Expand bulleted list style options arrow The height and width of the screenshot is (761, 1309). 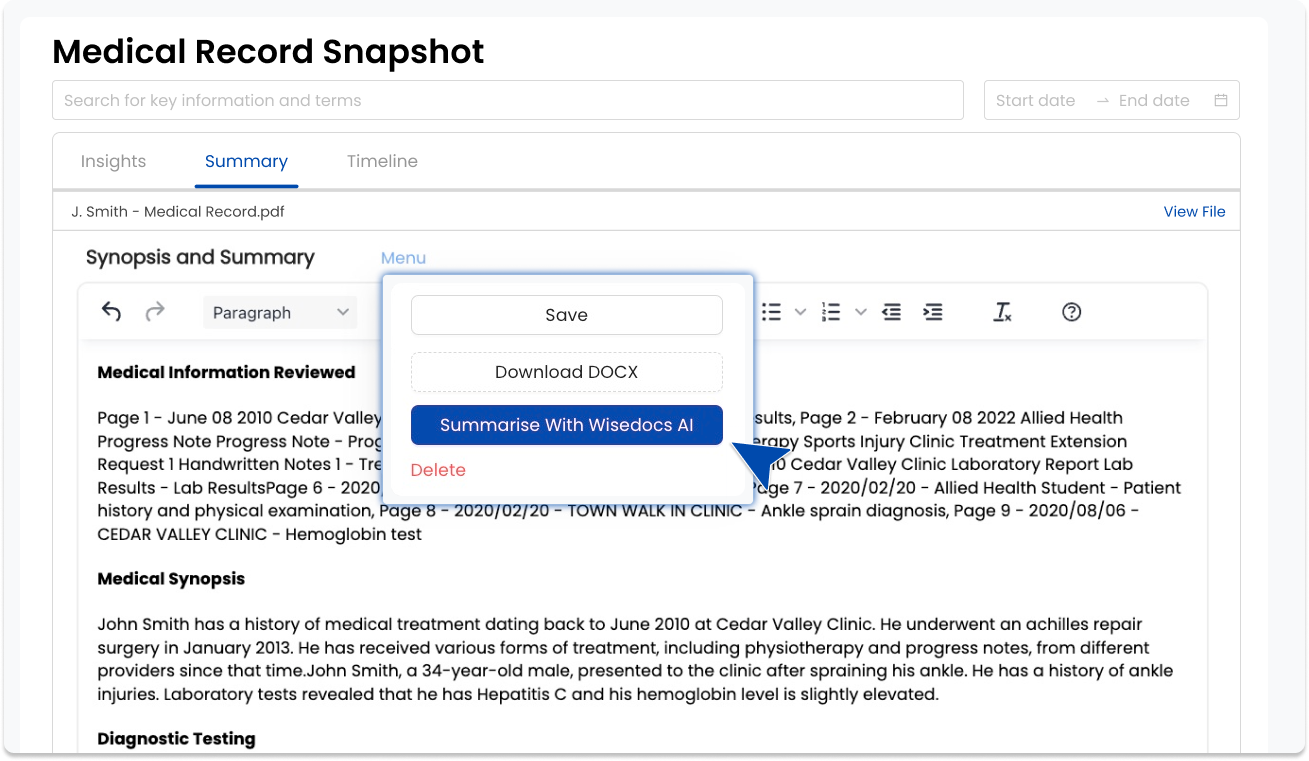800,312
